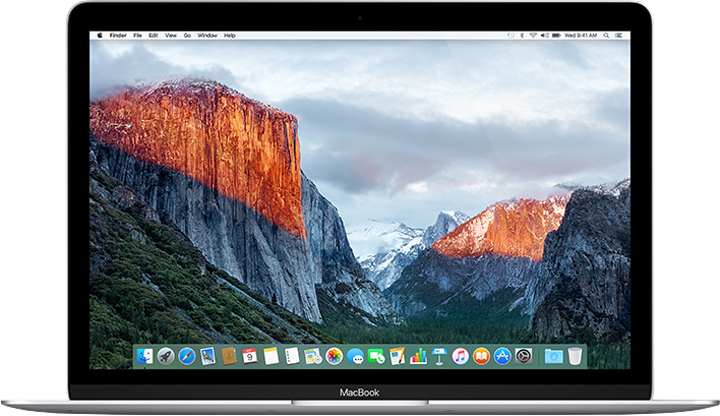Viewport: 720px width, 416px height.
Task: Launch Safari compass icon
Action: pyautogui.click(x=187, y=356)
